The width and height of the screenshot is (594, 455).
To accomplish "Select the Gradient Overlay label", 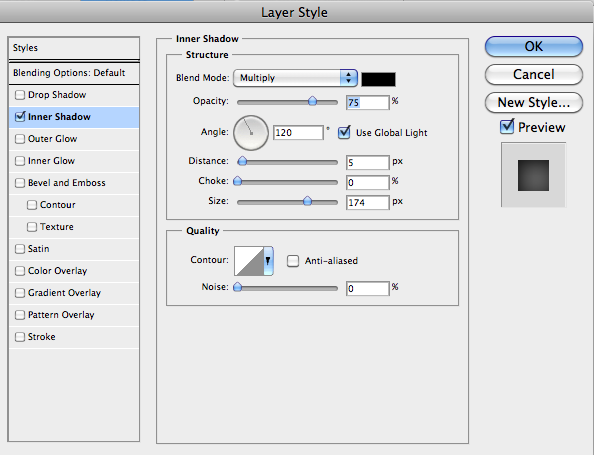I will [64, 293].
